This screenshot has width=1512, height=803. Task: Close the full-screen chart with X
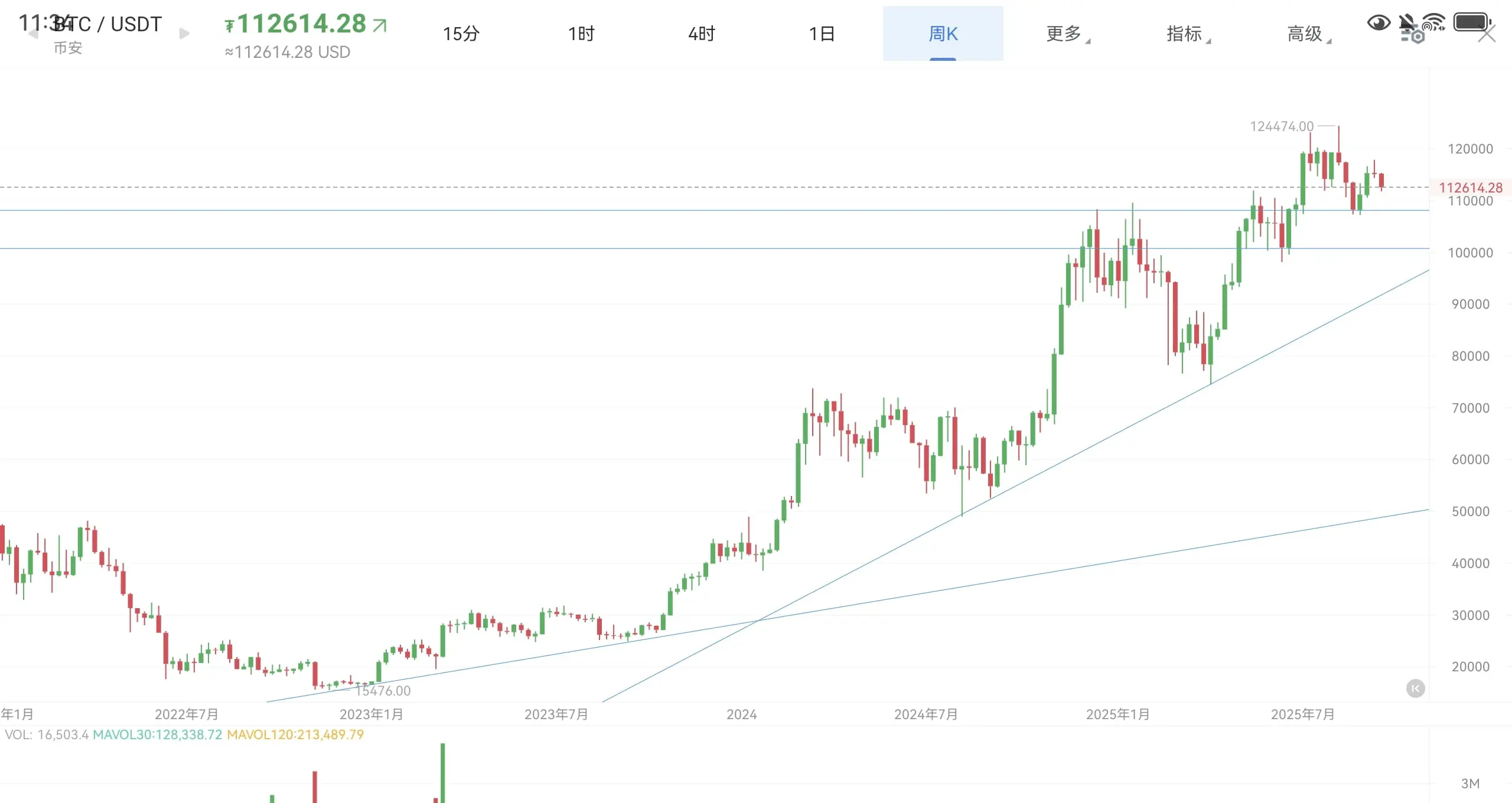(x=1487, y=34)
